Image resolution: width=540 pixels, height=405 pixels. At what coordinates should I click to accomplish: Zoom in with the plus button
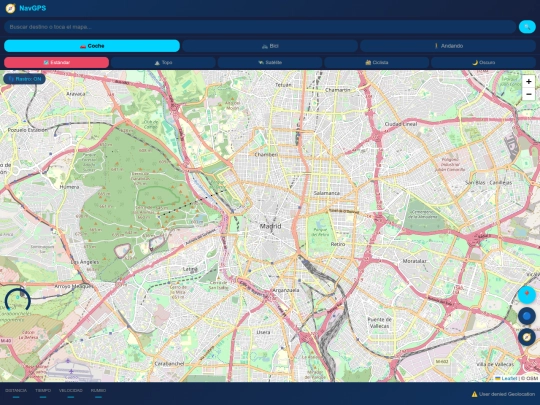click(x=529, y=82)
